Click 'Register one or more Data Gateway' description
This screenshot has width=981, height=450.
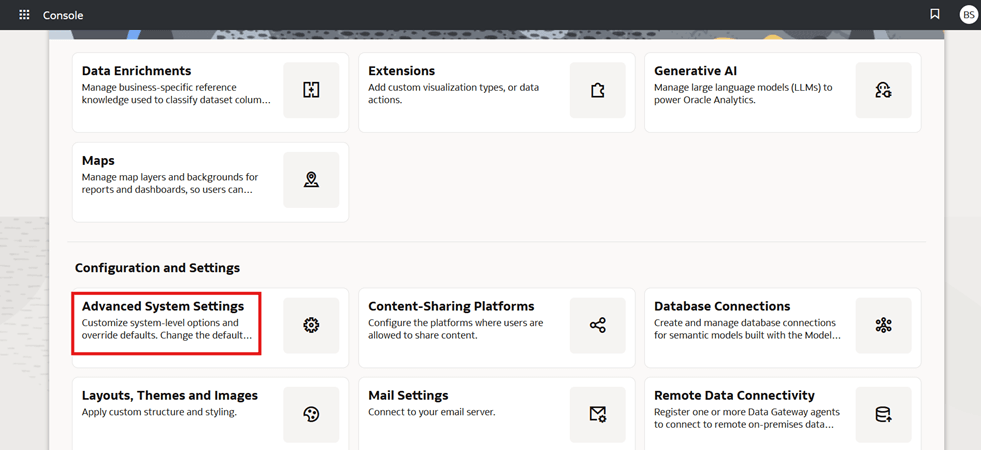747,418
